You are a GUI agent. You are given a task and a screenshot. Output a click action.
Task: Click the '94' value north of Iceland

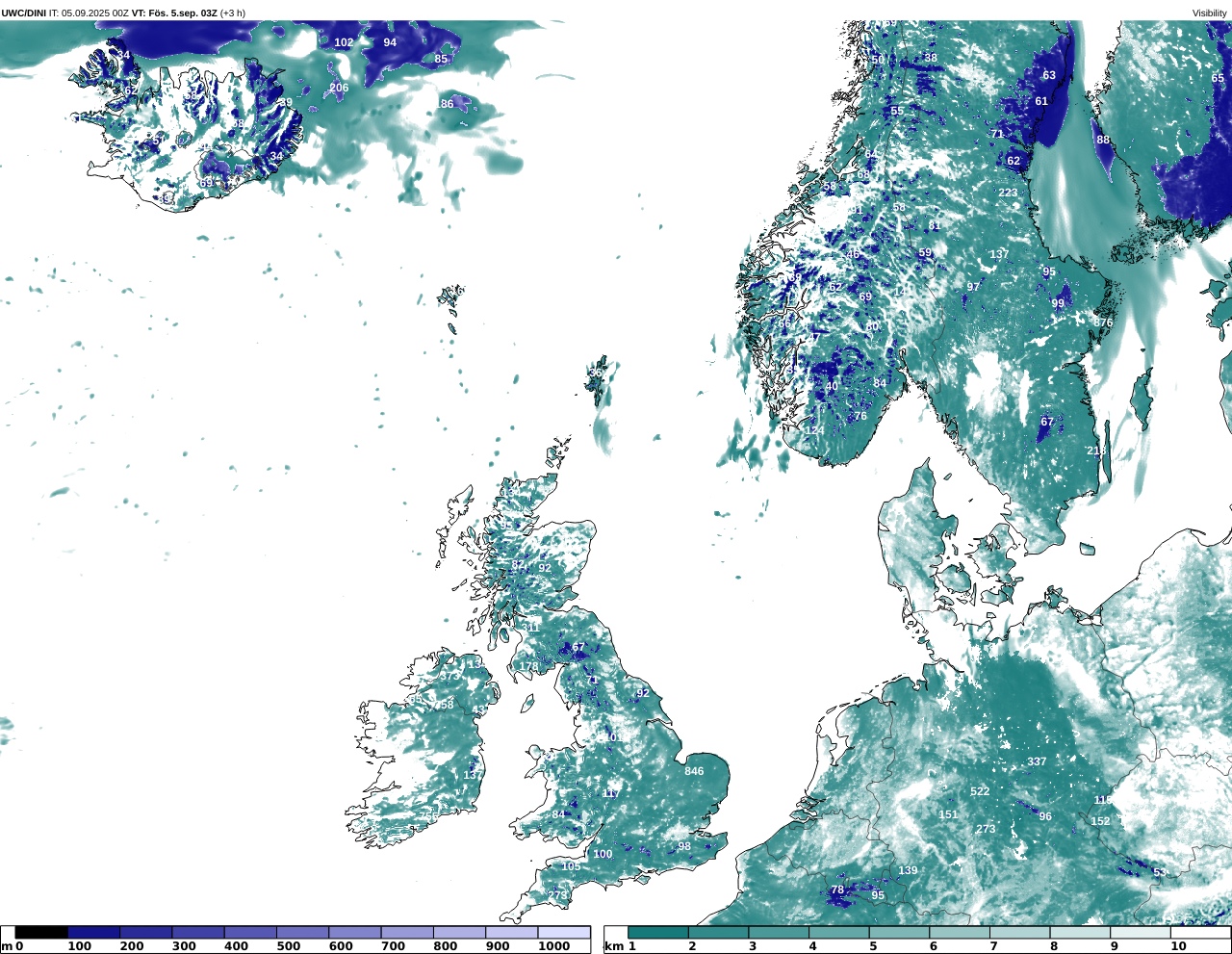[390, 42]
